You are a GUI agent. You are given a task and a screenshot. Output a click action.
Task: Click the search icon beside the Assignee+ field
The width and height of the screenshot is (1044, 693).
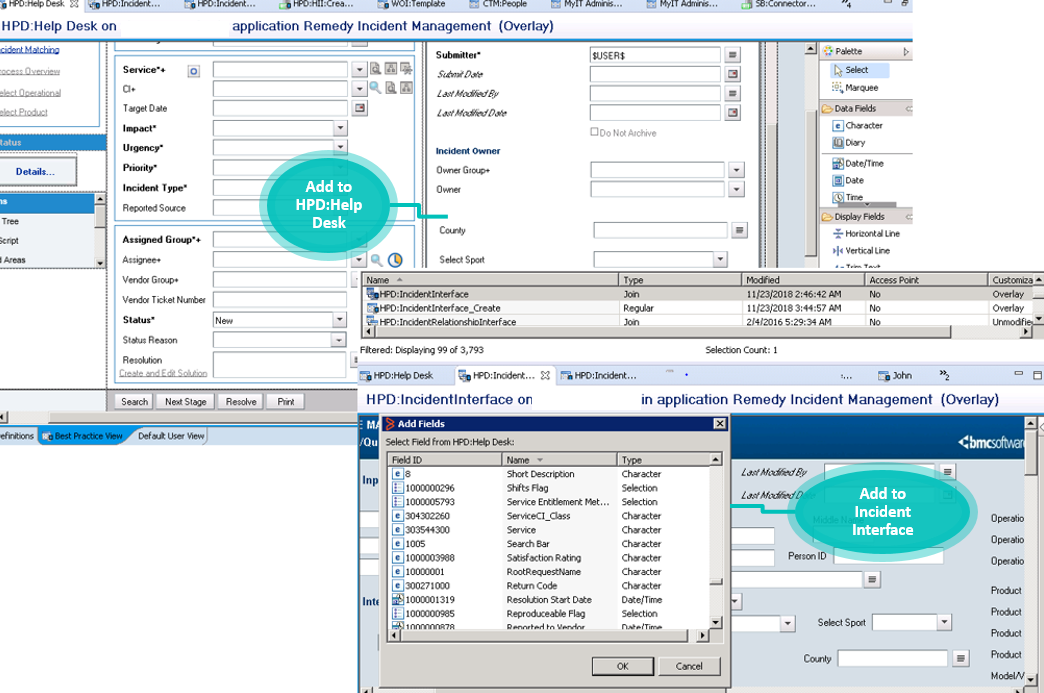point(377,260)
